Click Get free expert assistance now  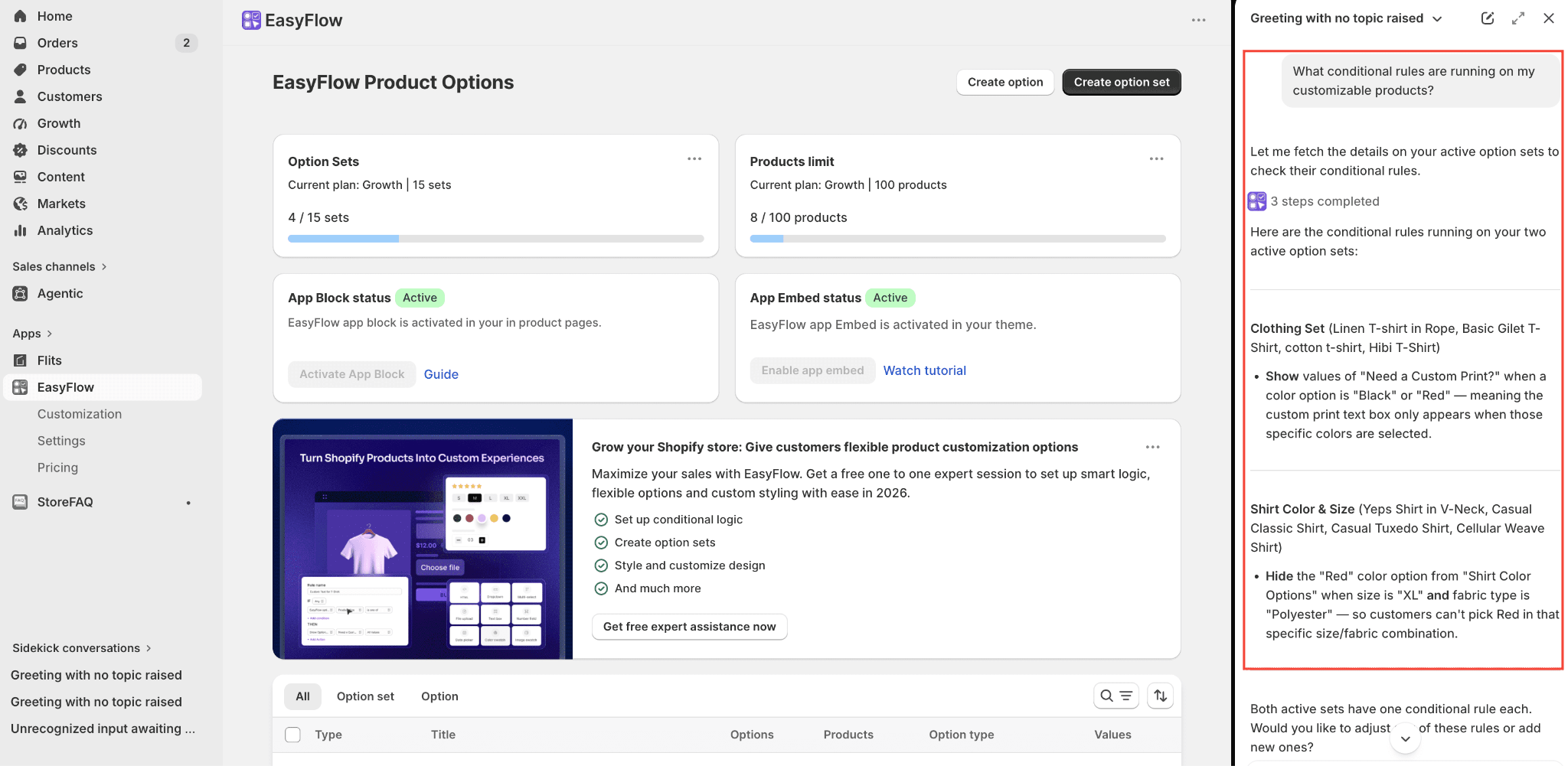(690, 627)
